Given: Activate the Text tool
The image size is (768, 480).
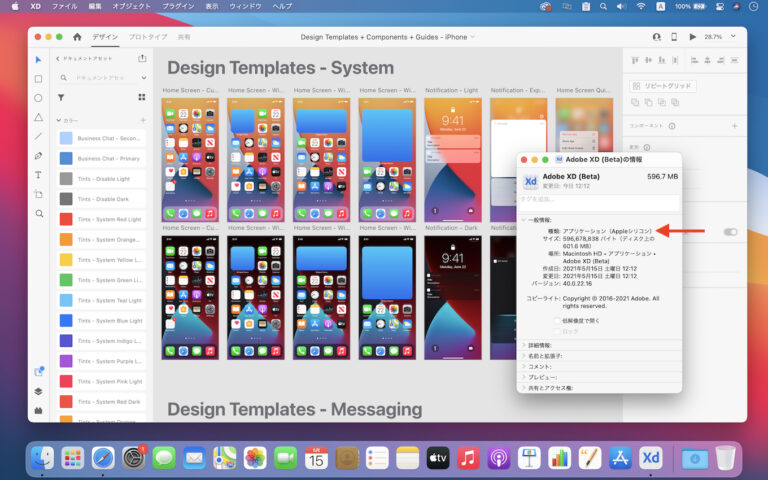Looking at the screenshot, I should point(38,175).
